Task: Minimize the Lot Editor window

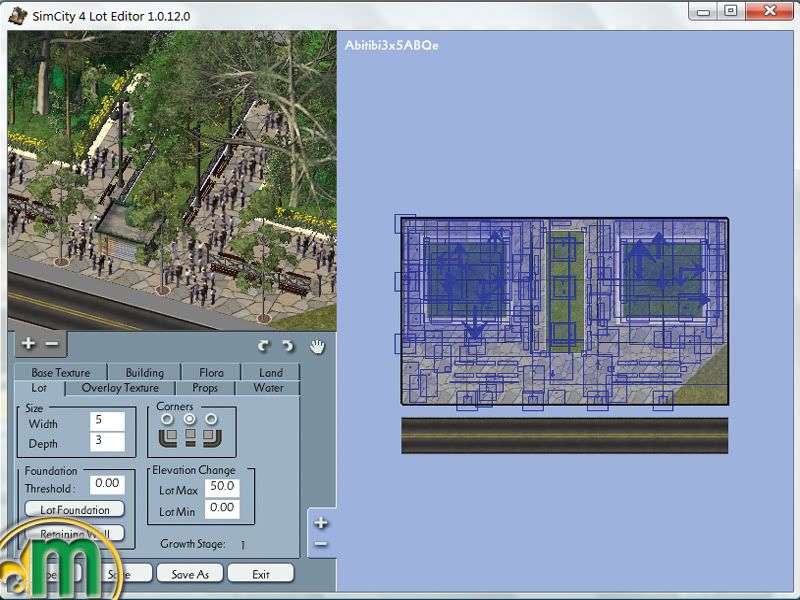Action: [704, 12]
